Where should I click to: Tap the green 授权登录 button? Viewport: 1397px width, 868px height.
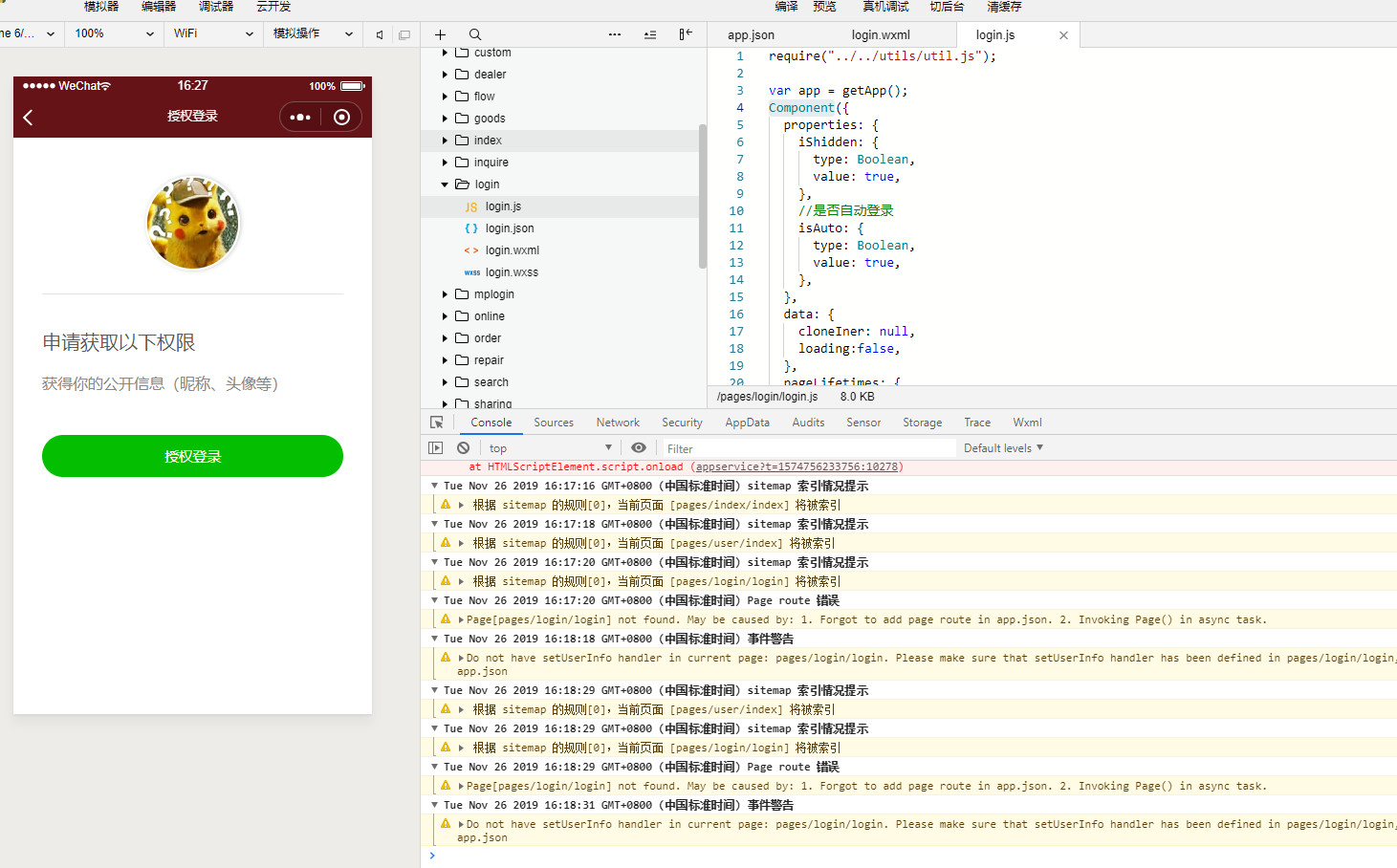[x=192, y=456]
